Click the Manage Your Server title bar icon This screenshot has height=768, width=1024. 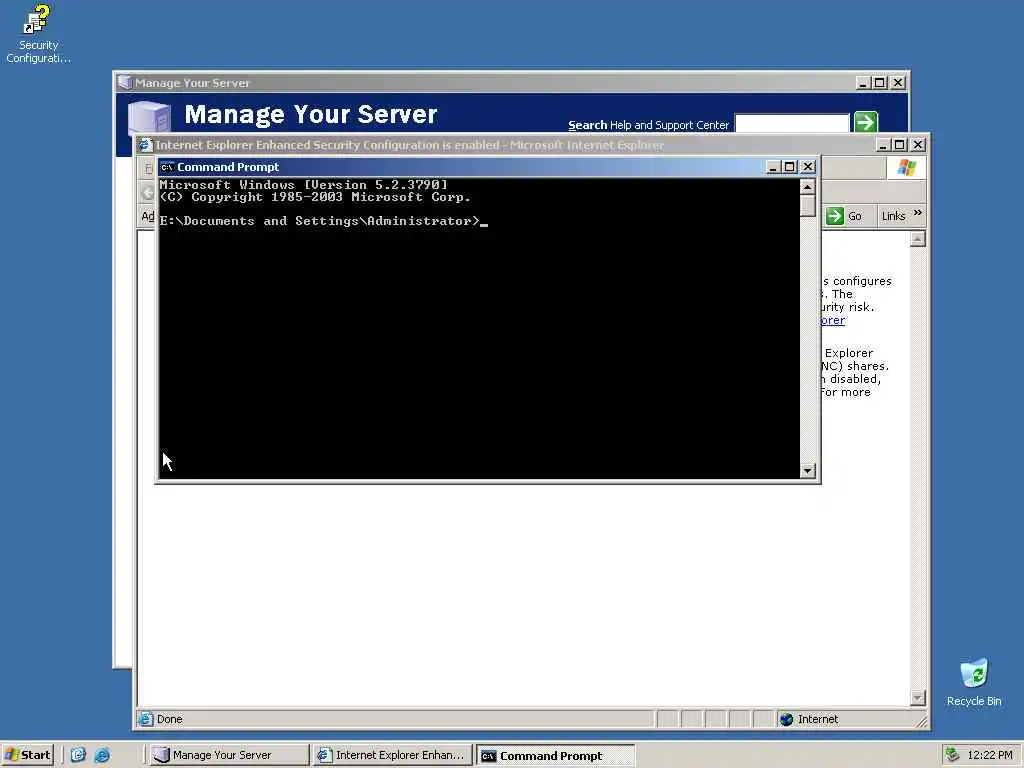125,82
